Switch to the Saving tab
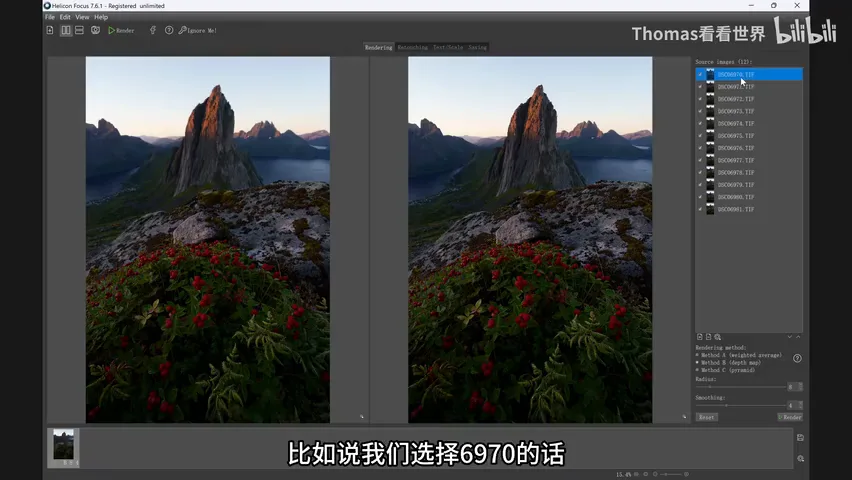Viewport: 852px width, 480px height. tap(477, 47)
